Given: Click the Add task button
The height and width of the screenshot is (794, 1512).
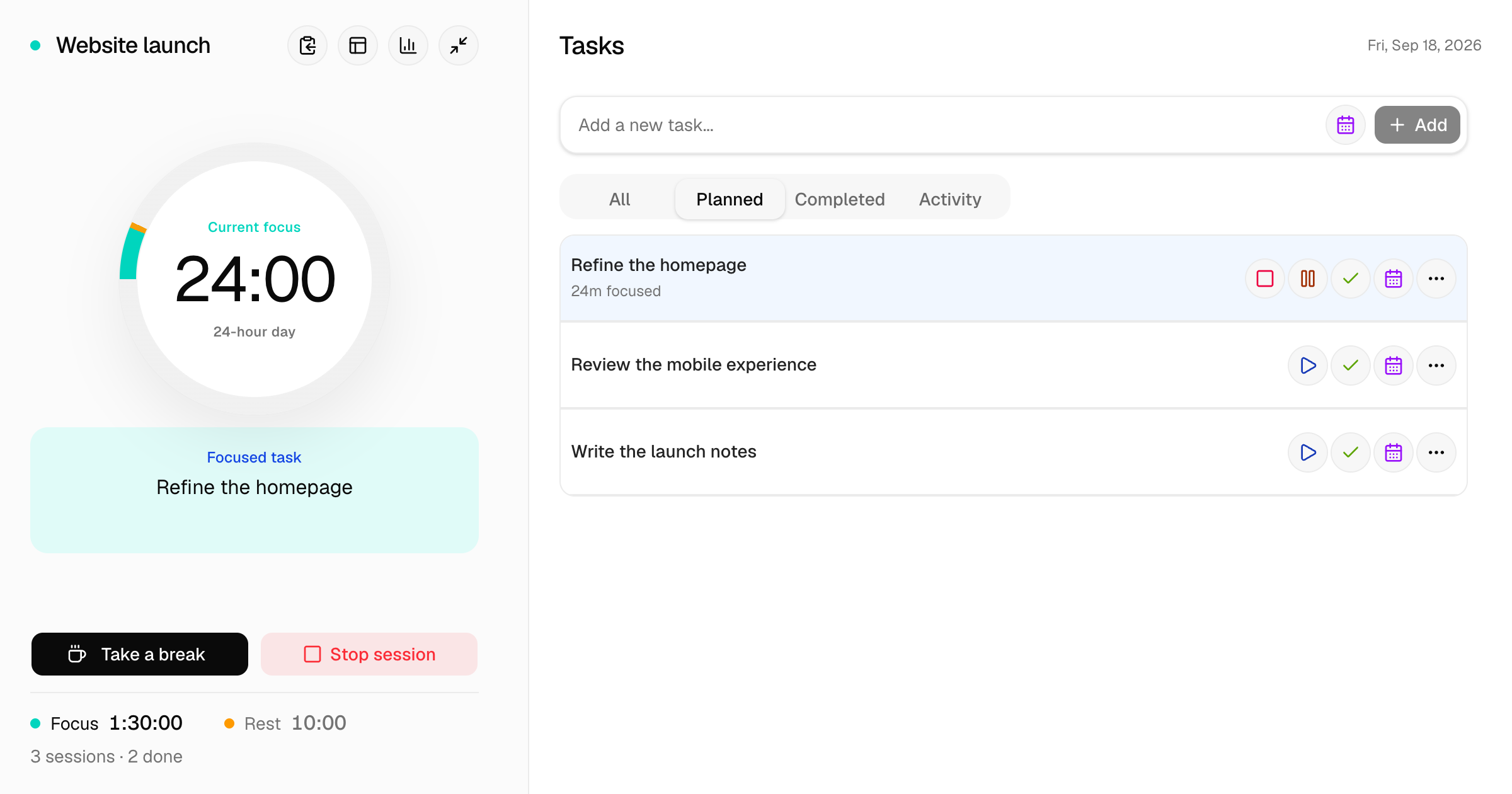Looking at the screenshot, I should (1417, 125).
